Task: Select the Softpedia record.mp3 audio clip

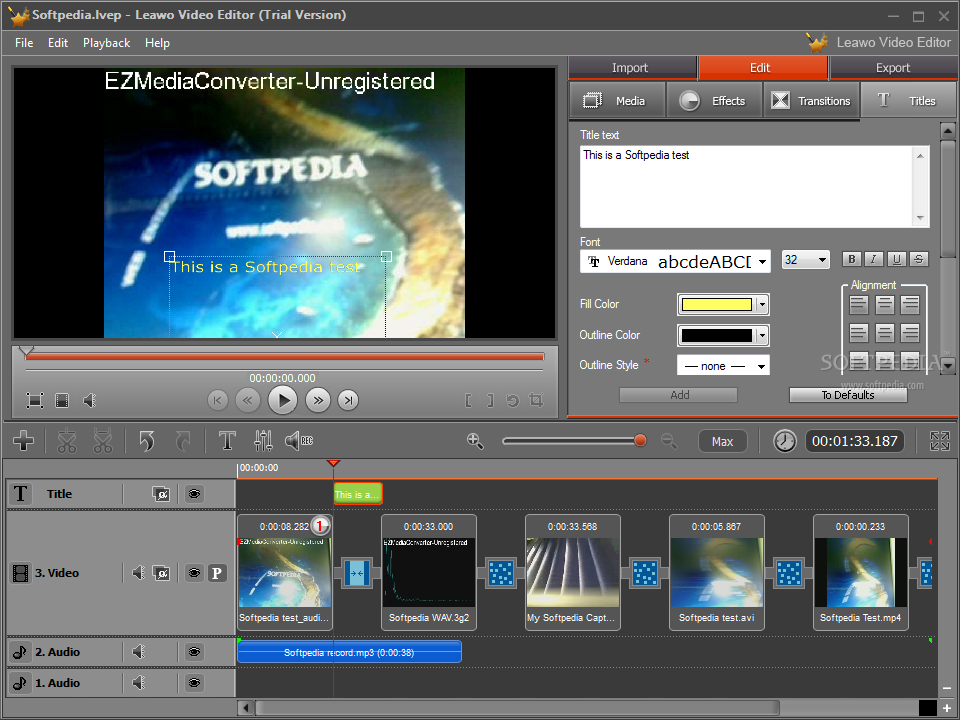Action: pyautogui.click(x=349, y=652)
